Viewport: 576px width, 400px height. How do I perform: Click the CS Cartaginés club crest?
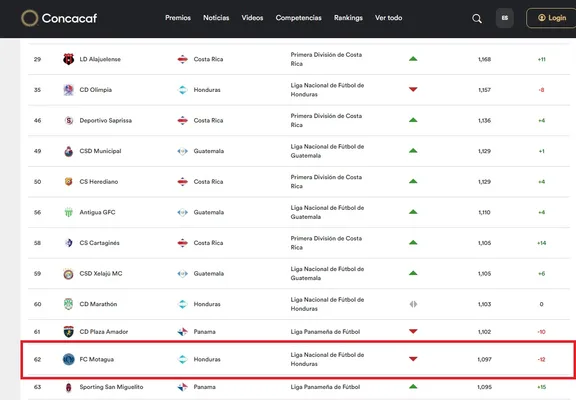pyautogui.click(x=68, y=243)
